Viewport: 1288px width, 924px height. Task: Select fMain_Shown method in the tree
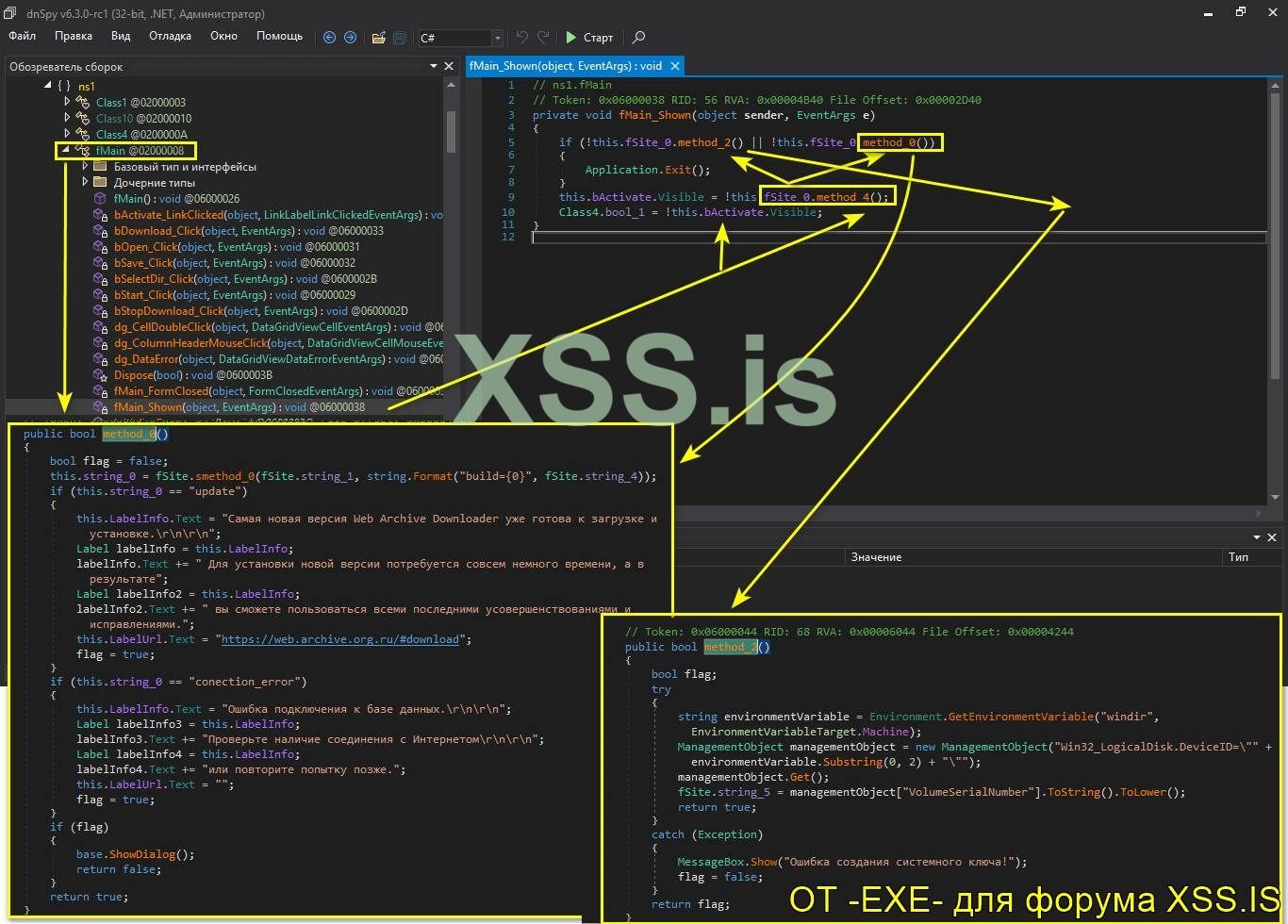(239, 407)
